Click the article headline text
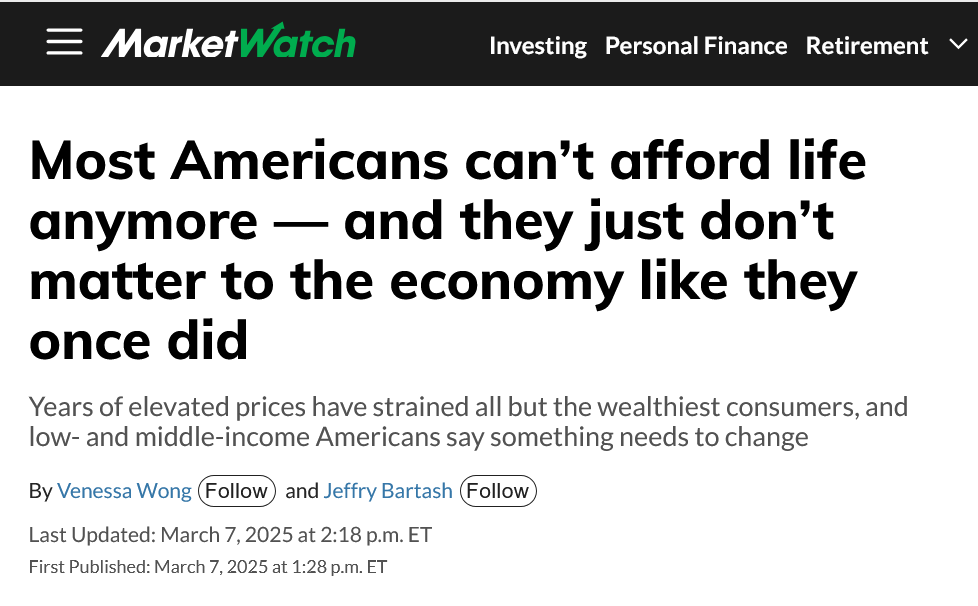The image size is (978, 606). point(447,250)
